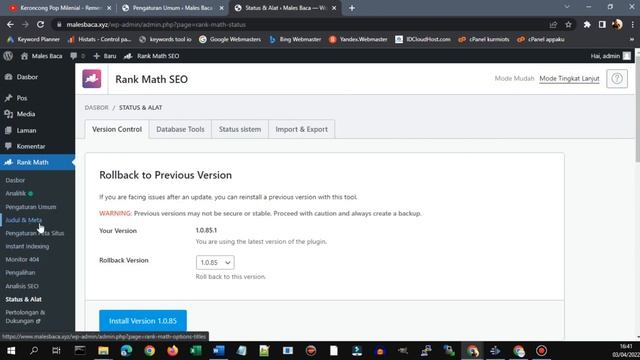Open Pertolongan & Dukungan submenu link
This screenshot has width=640, height=360.
tap(25, 316)
